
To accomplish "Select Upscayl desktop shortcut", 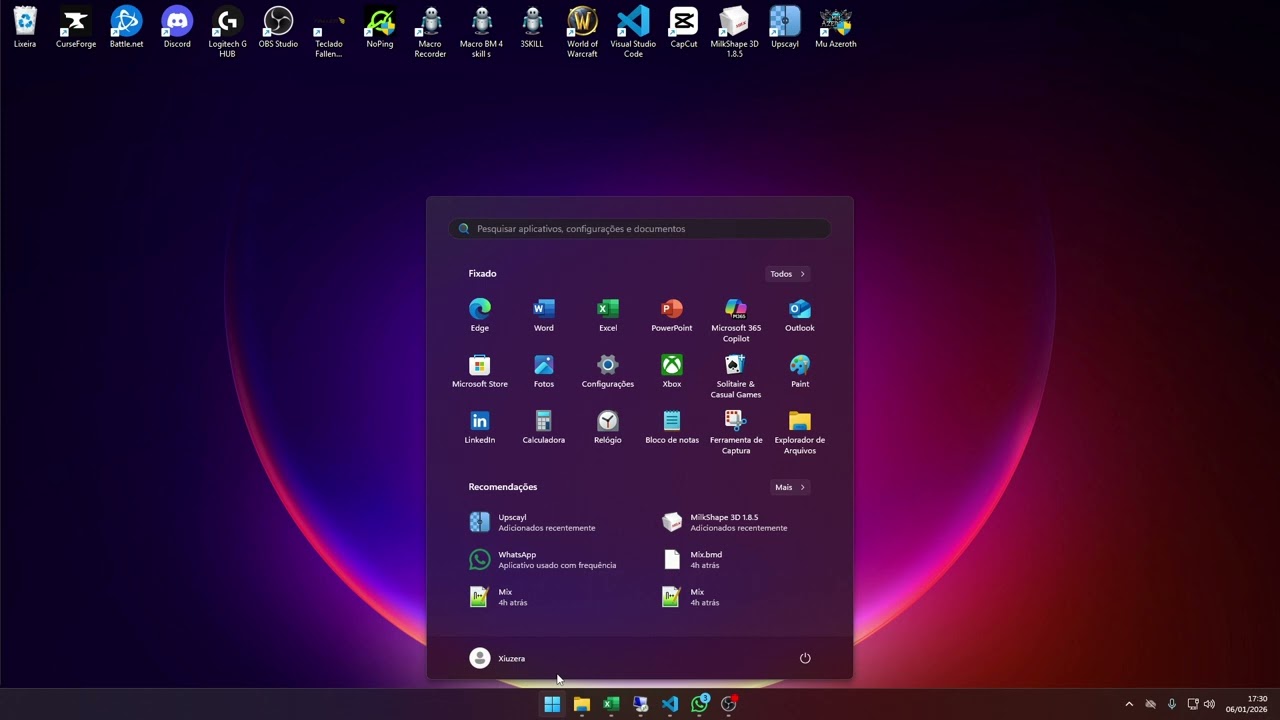I will 785,28.
